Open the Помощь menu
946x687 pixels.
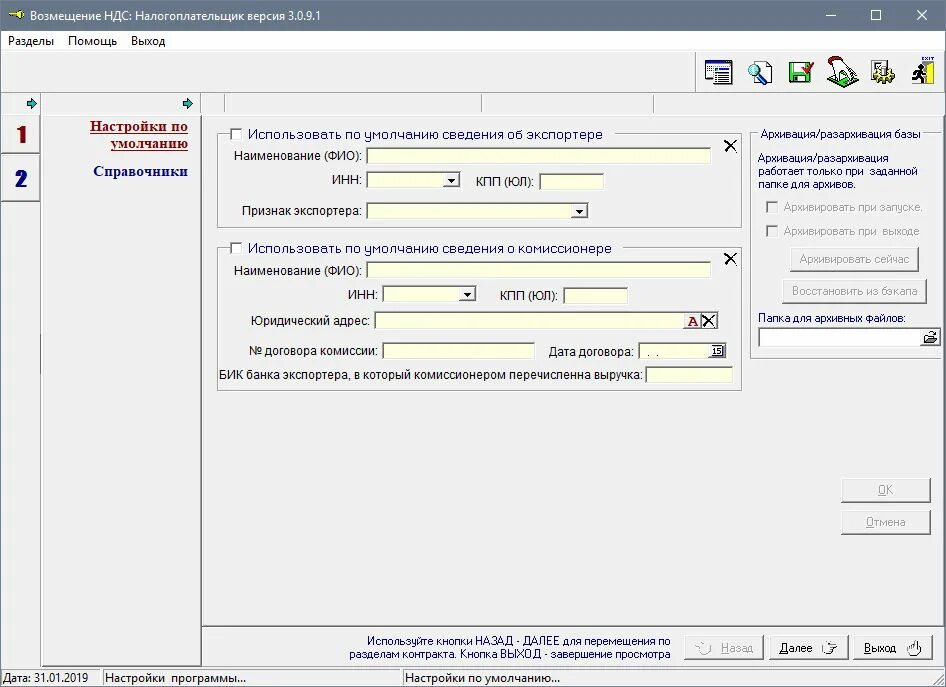pyautogui.click(x=92, y=41)
